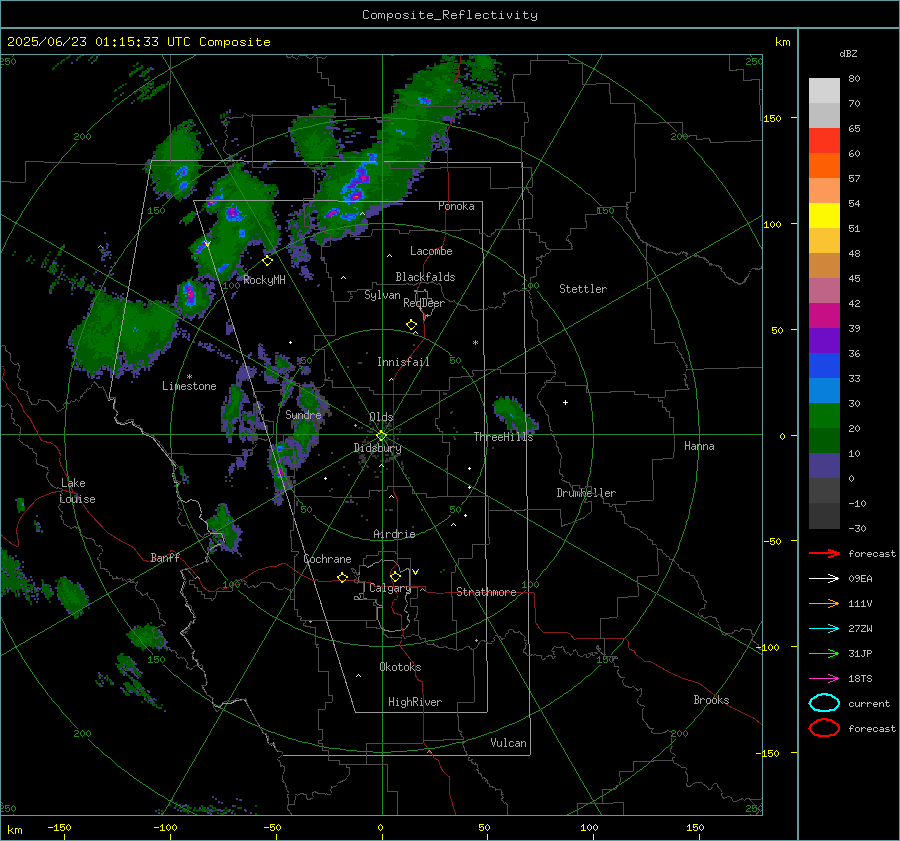900x841 pixels.
Task: Click the red forecast arrow in legend
Action: (824, 553)
